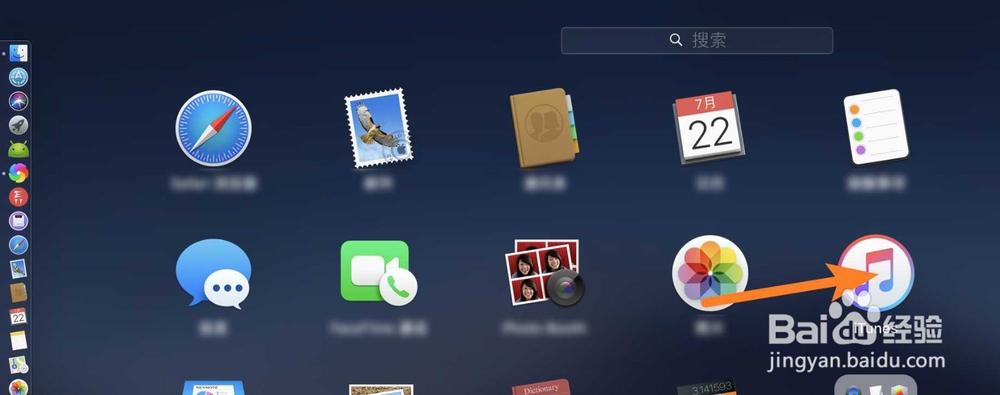Screen dimensions: 1000x395
Task: Open Safari from the Dock
Action: [x=18, y=244]
